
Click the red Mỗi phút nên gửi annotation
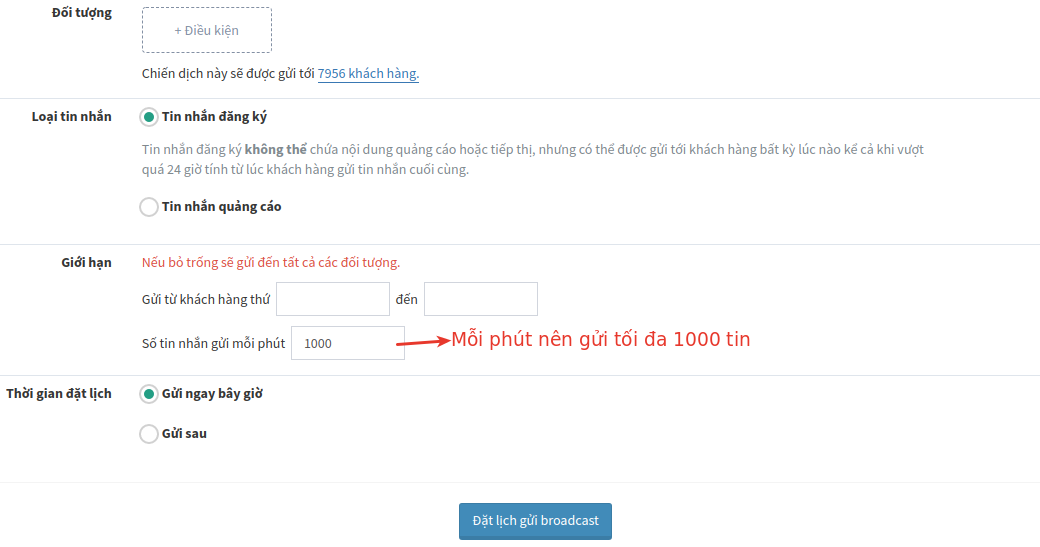[600, 339]
